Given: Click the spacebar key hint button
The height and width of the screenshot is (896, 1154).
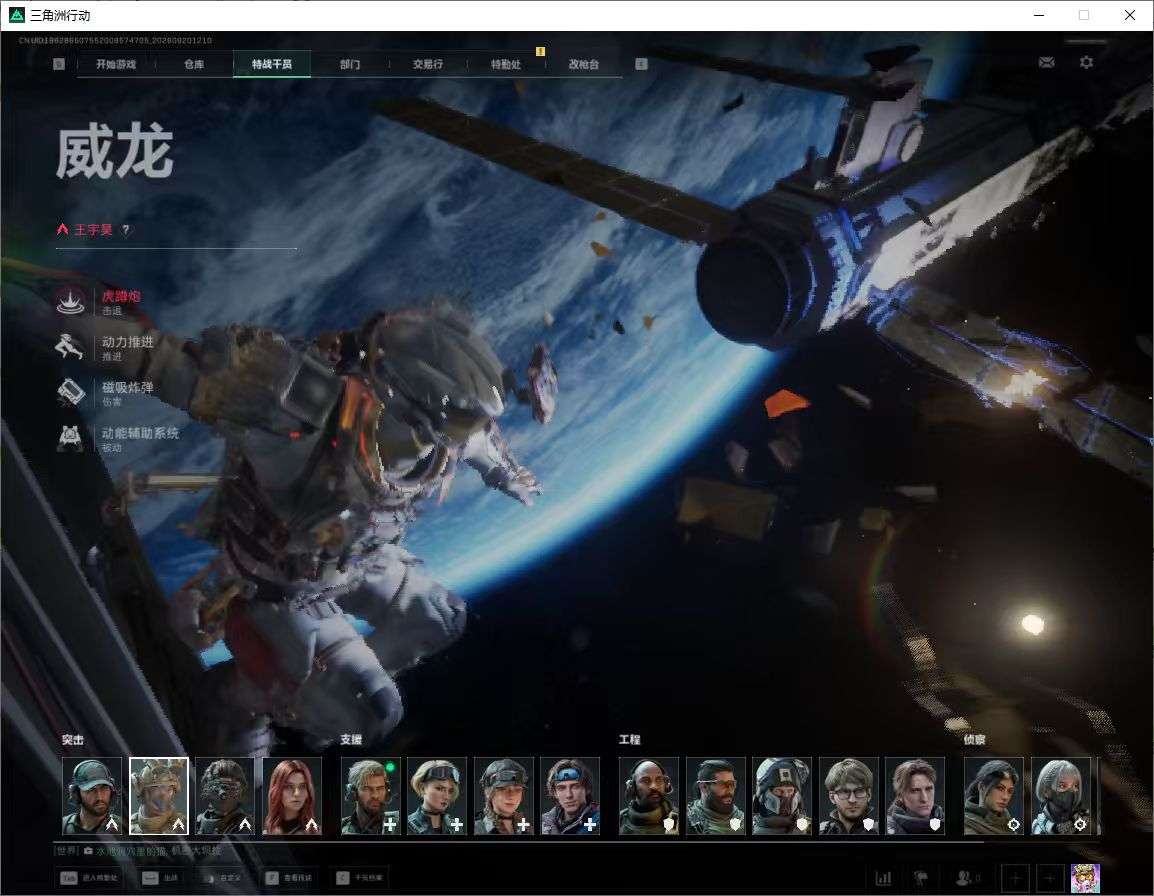Looking at the screenshot, I should pyautogui.click(x=161, y=878).
